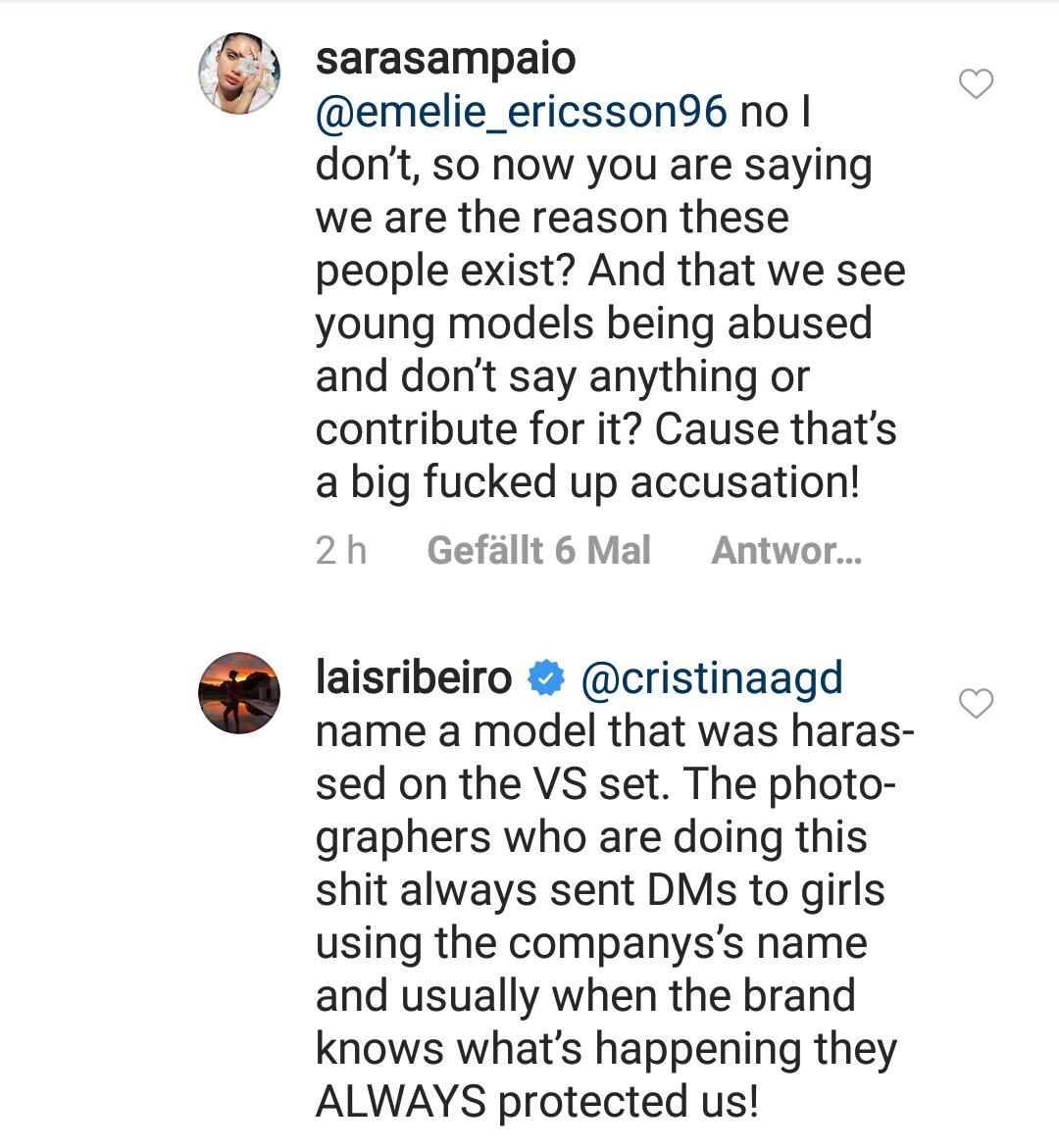Viewport: 1059px width, 1148px height.
Task: Click "knows what's happening they" text line
Action: (x=605, y=1049)
